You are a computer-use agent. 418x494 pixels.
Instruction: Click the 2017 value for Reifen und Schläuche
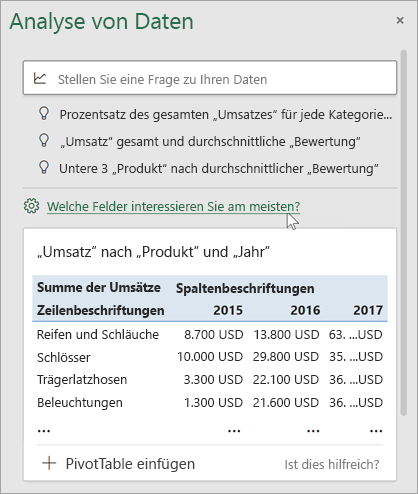(356, 335)
